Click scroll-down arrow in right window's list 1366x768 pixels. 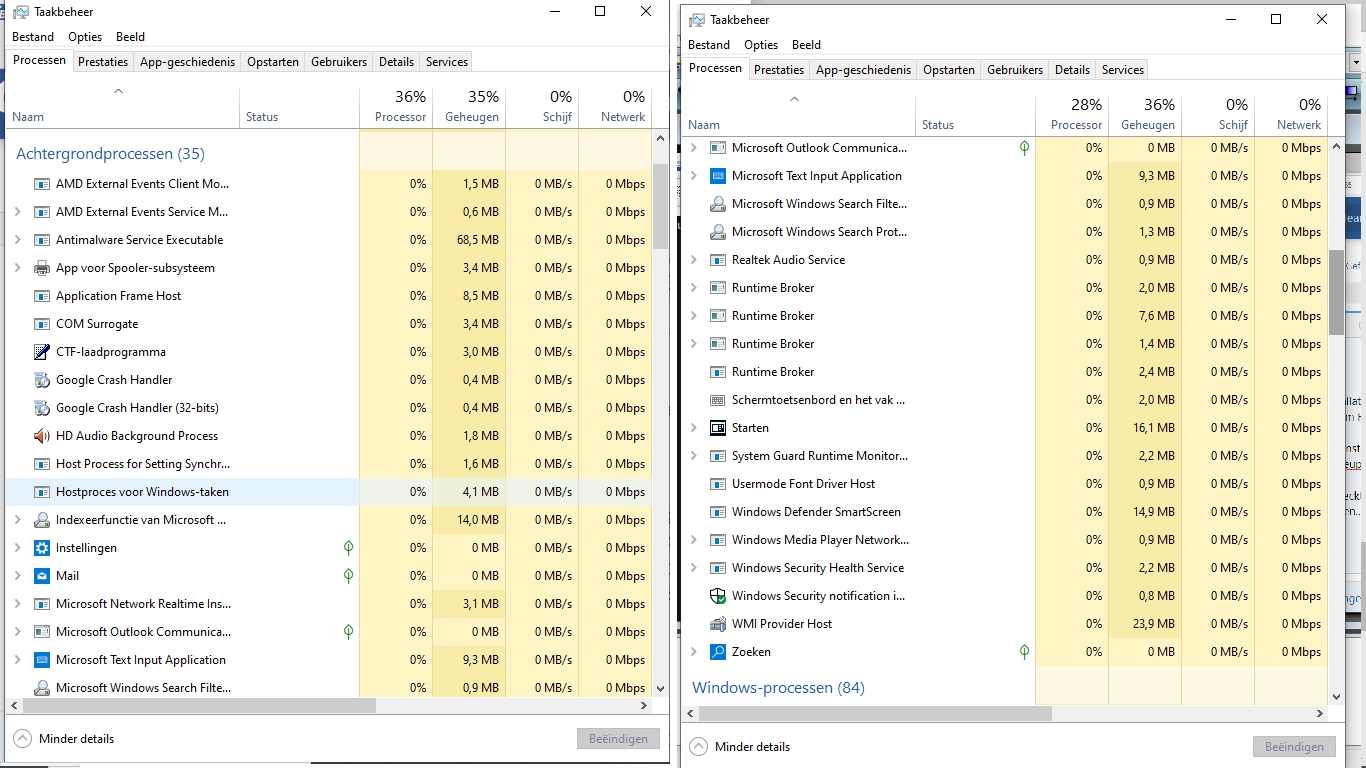coord(1336,697)
